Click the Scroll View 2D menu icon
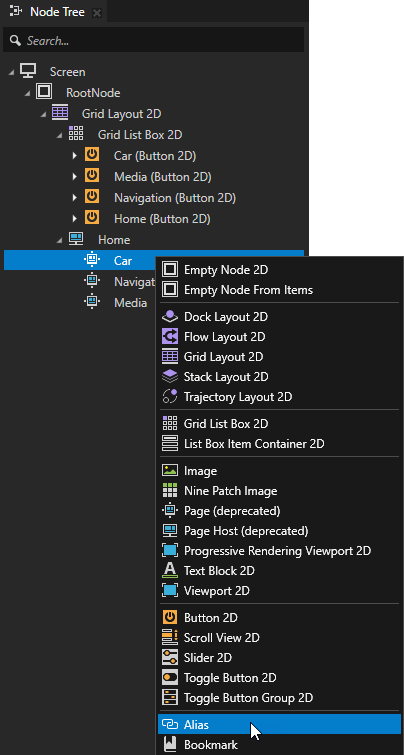This screenshot has width=404, height=755. click(170, 637)
